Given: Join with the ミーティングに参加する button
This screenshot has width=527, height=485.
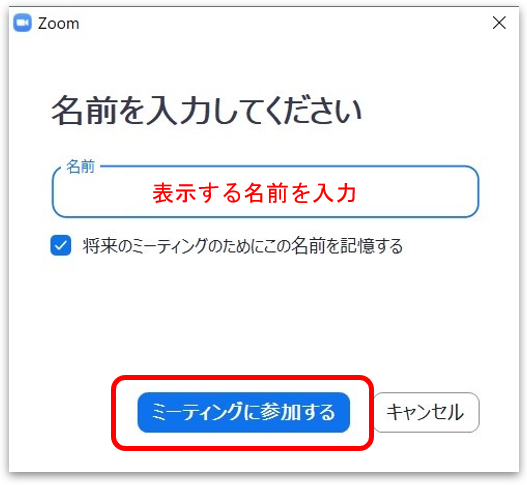Looking at the screenshot, I should pyautogui.click(x=244, y=412).
